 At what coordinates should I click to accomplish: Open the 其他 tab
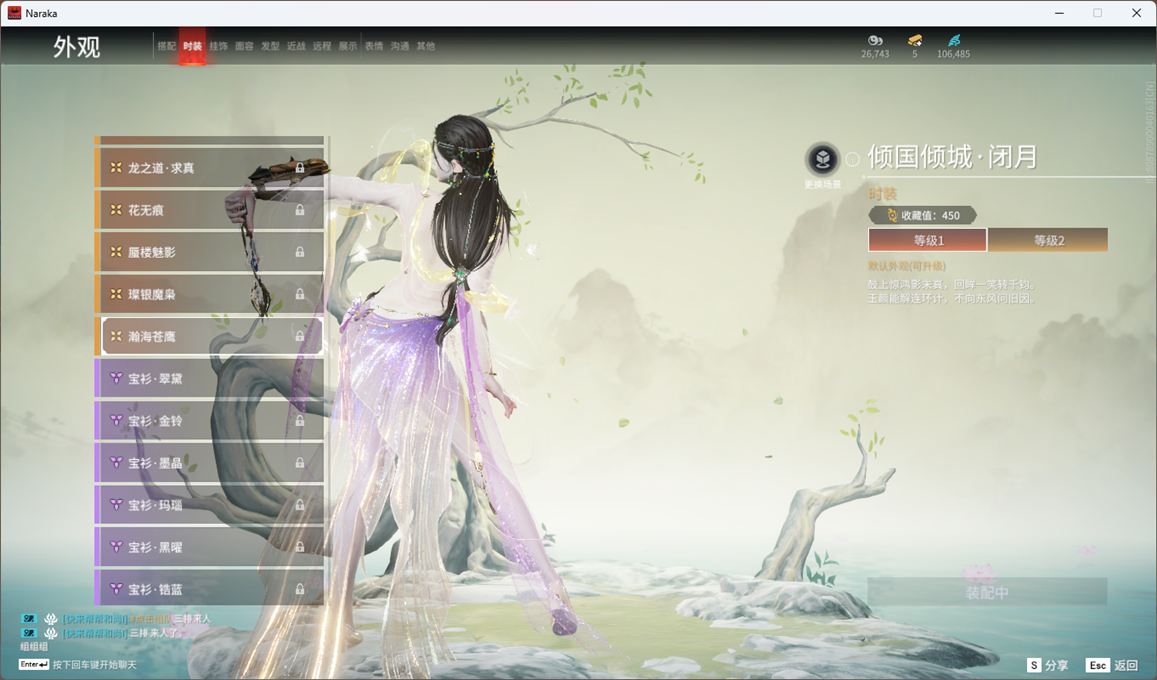pos(426,46)
